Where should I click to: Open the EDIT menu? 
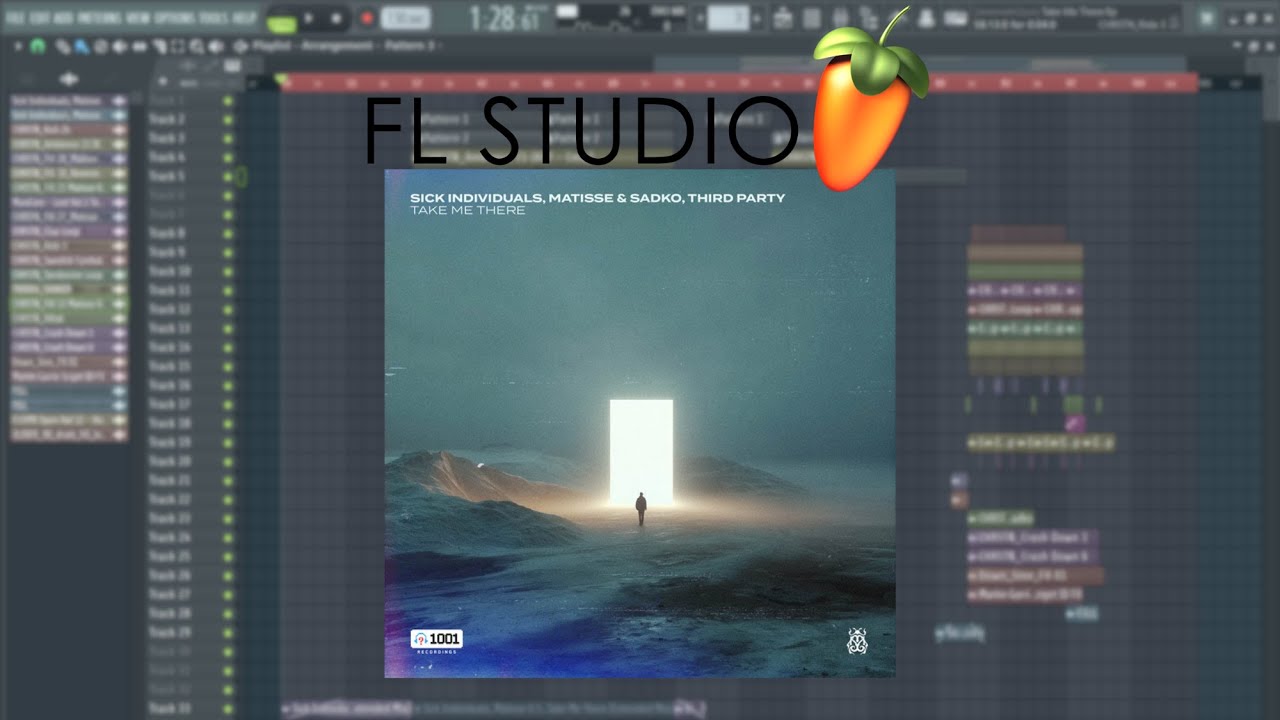tap(40, 17)
